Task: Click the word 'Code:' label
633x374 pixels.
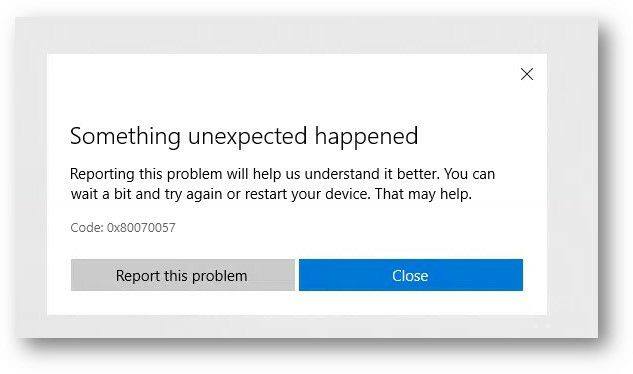Action: pyautogui.click(x=87, y=227)
